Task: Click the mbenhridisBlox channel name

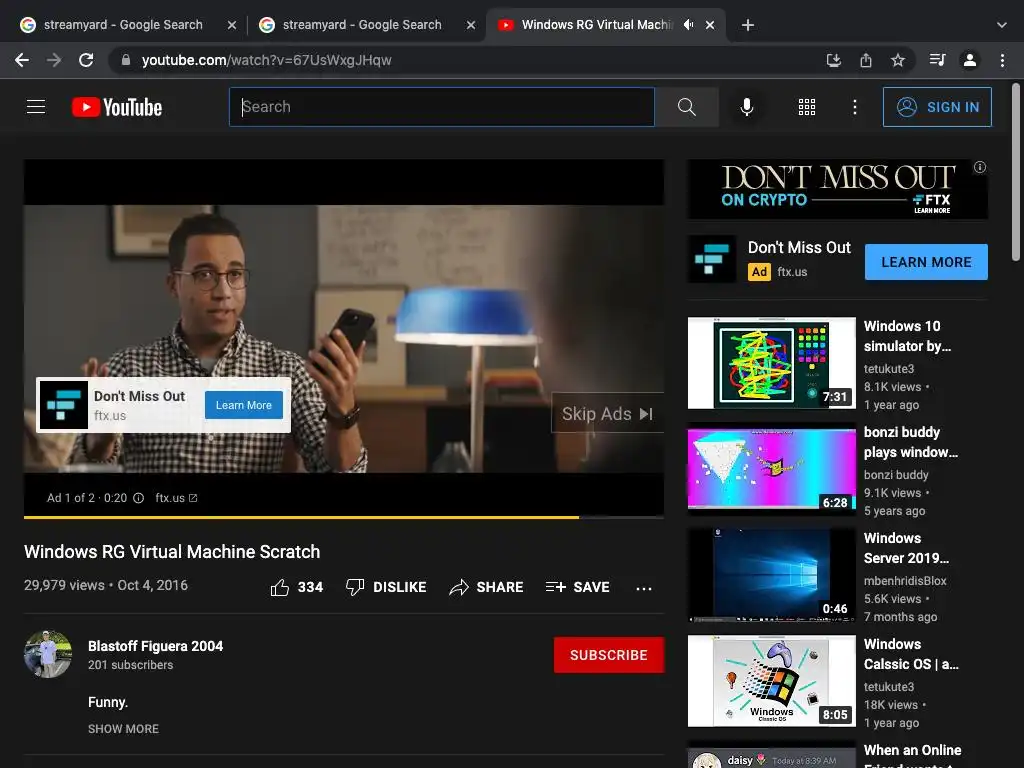Action: tap(904, 581)
